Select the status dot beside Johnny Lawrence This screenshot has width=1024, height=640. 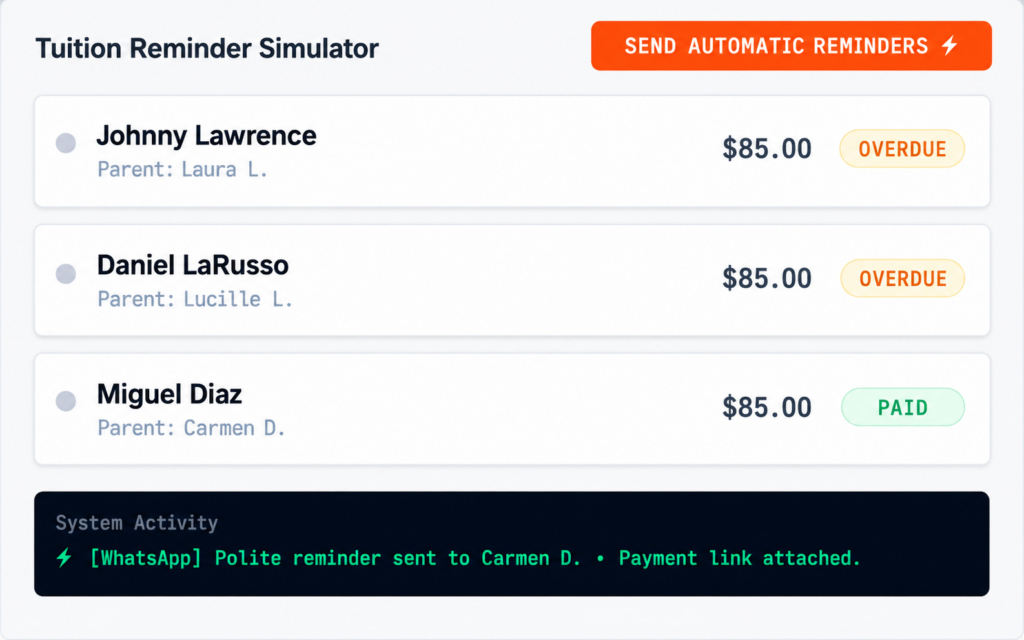click(x=66, y=143)
